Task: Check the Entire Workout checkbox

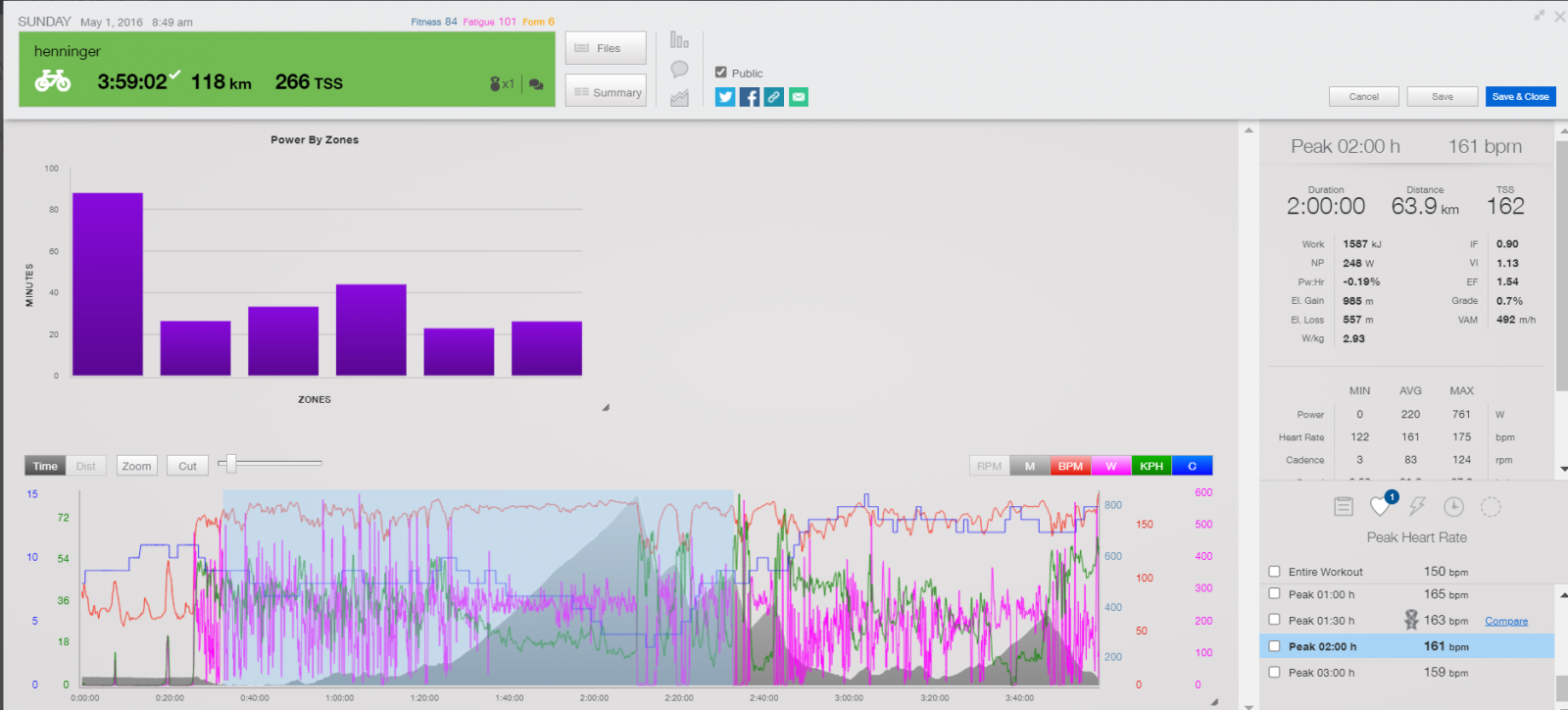Action: pos(1274,572)
